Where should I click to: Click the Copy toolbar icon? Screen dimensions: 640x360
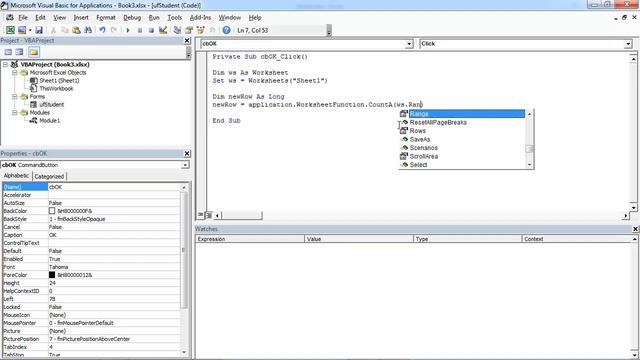(x=64, y=30)
